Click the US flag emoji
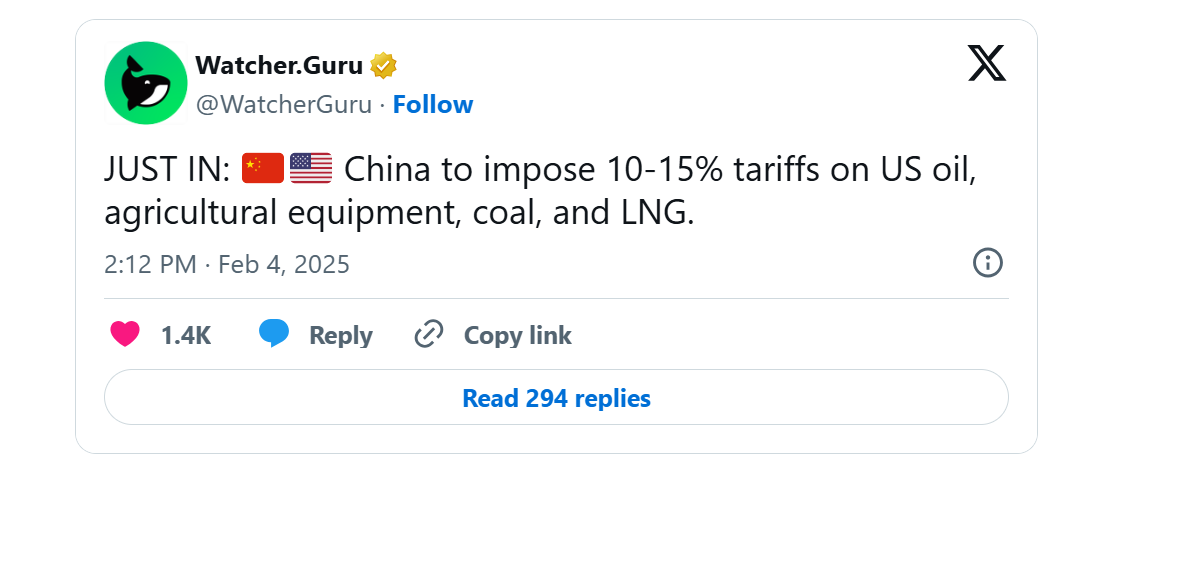Image resolution: width=1198 pixels, height=584 pixels. 311,168
